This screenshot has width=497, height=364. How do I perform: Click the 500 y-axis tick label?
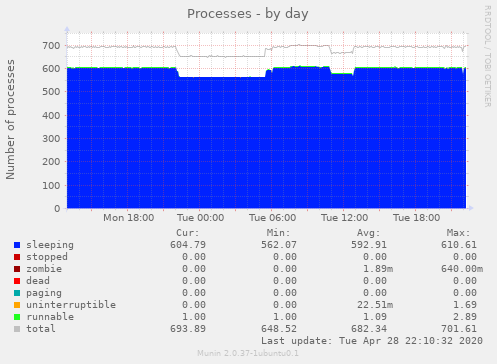(51, 92)
